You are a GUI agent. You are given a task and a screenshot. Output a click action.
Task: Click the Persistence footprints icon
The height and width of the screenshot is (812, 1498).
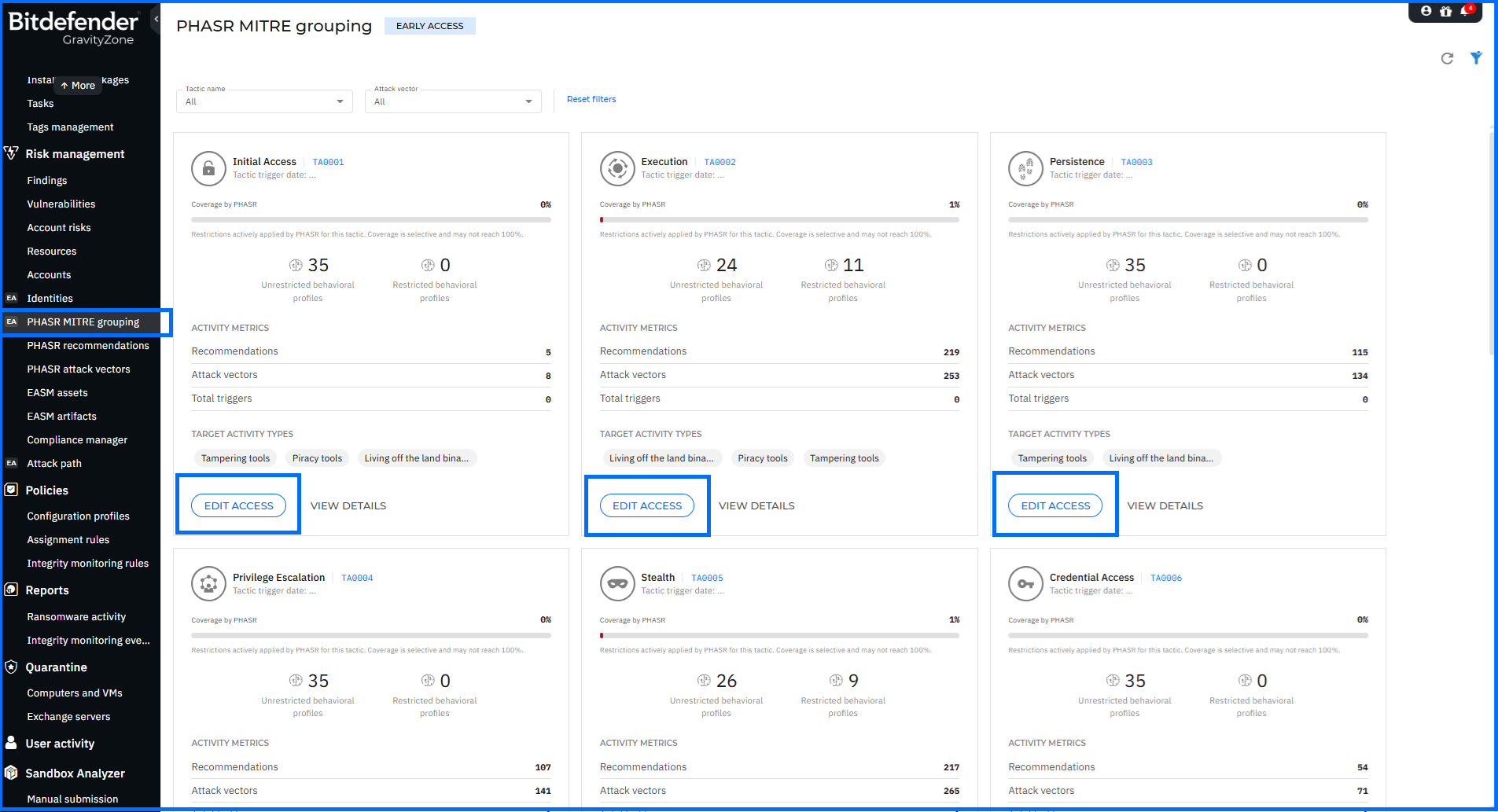point(1025,168)
